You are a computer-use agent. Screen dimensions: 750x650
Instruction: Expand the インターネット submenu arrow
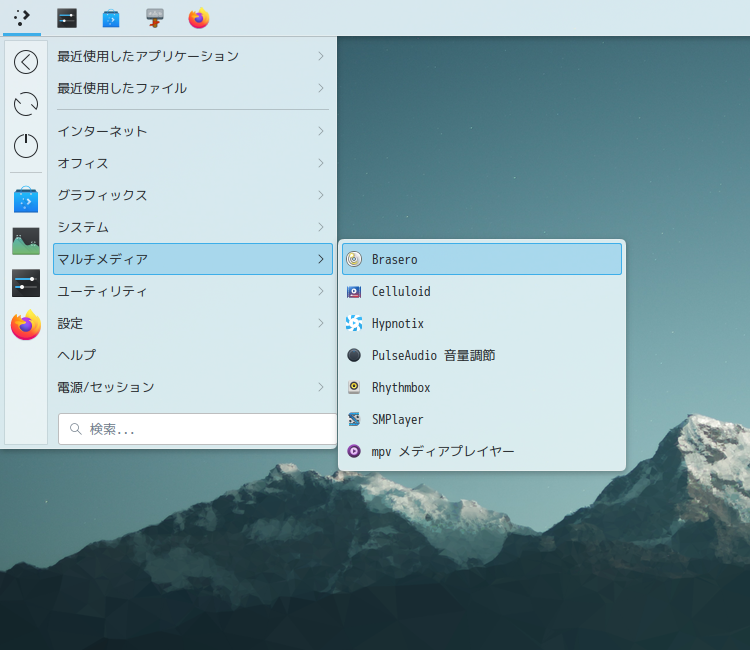pyautogui.click(x=321, y=131)
